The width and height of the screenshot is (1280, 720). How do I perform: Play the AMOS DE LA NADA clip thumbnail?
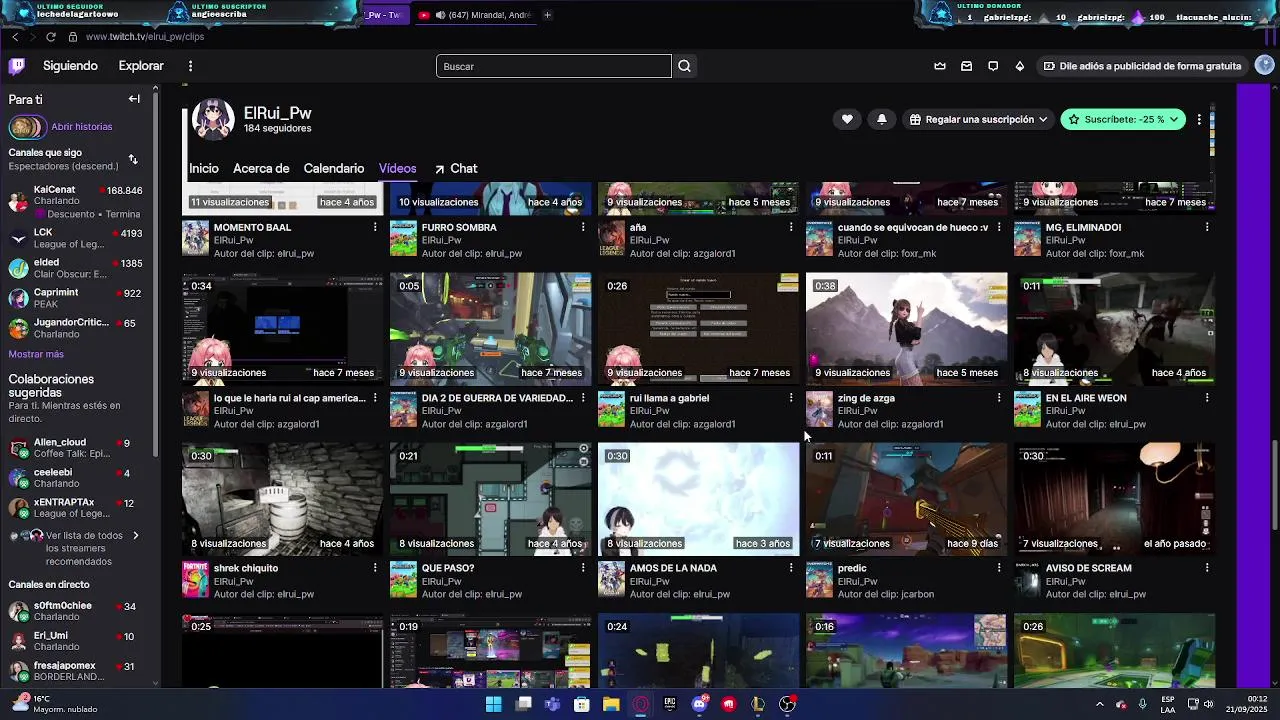pos(698,499)
